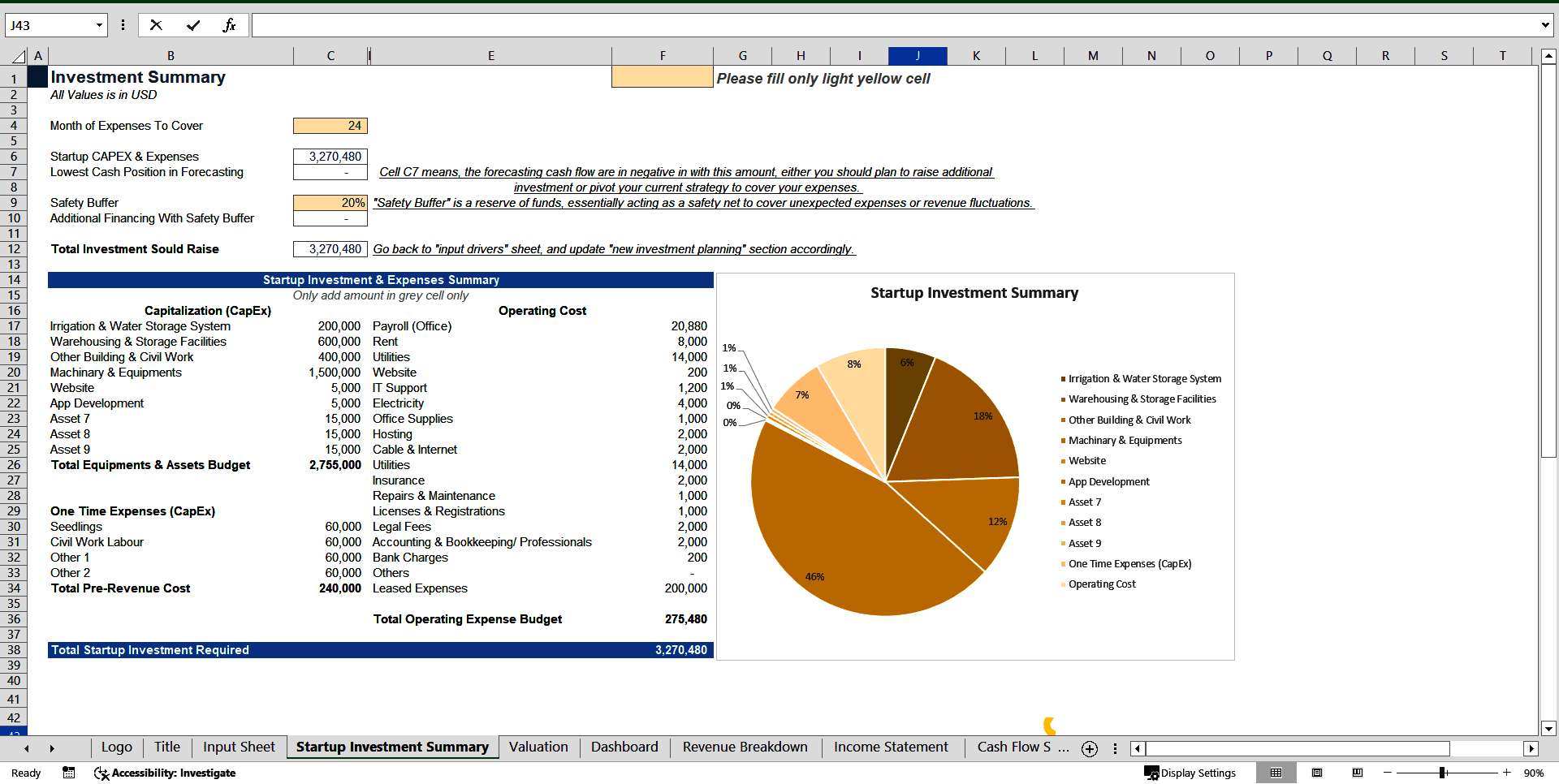This screenshot has width=1559, height=784.
Task: Open the Name Box dropdown arrow
Action: [x=97, y=24]
